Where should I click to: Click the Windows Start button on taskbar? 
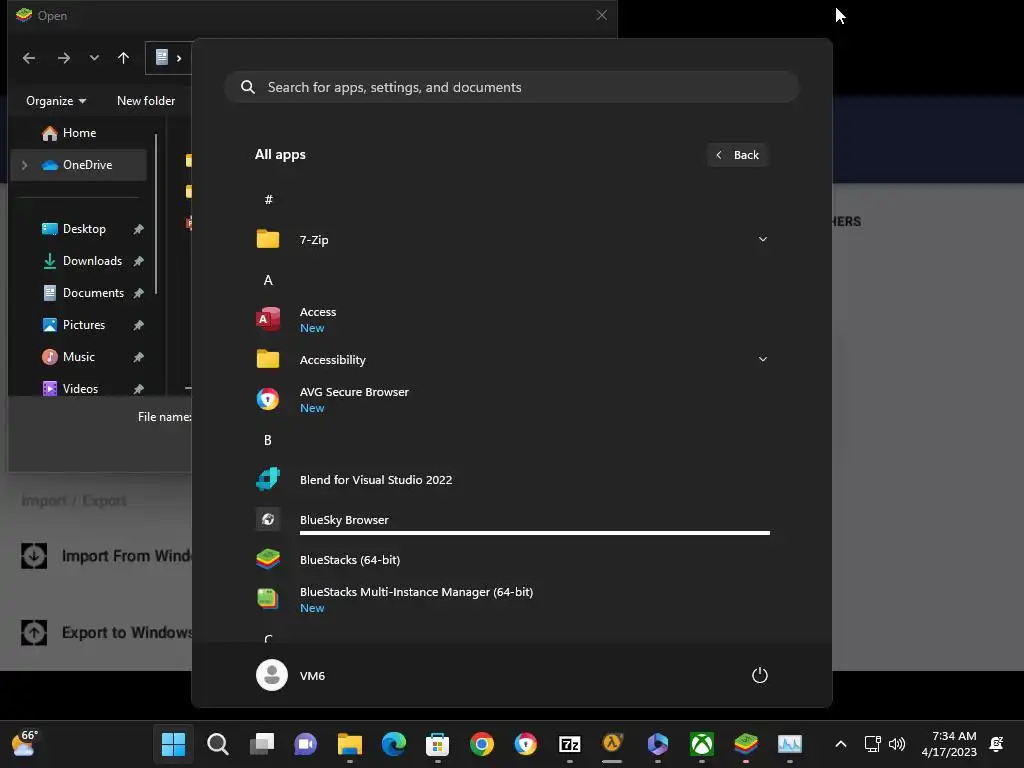(x=174, y=744)
